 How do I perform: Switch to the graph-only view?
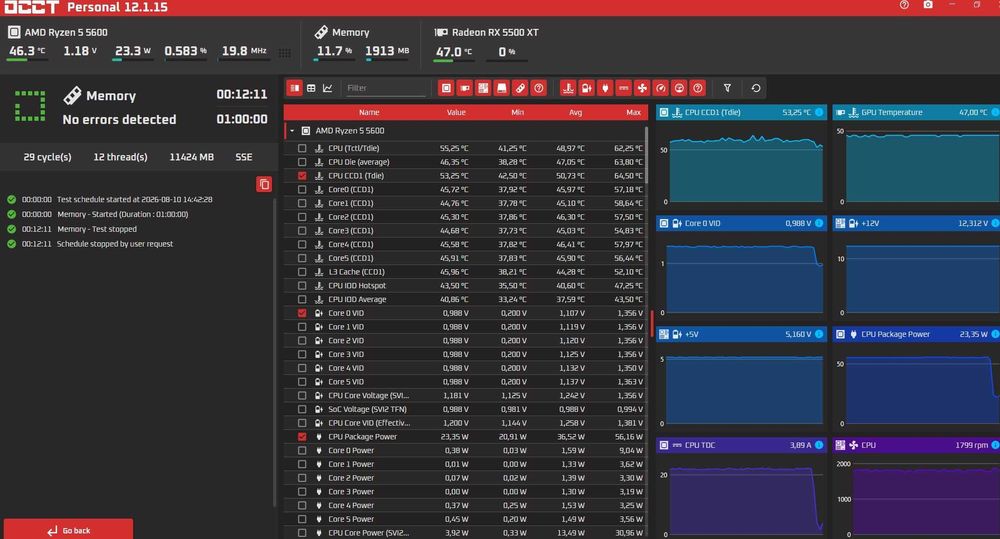click(x=328, y=88)
